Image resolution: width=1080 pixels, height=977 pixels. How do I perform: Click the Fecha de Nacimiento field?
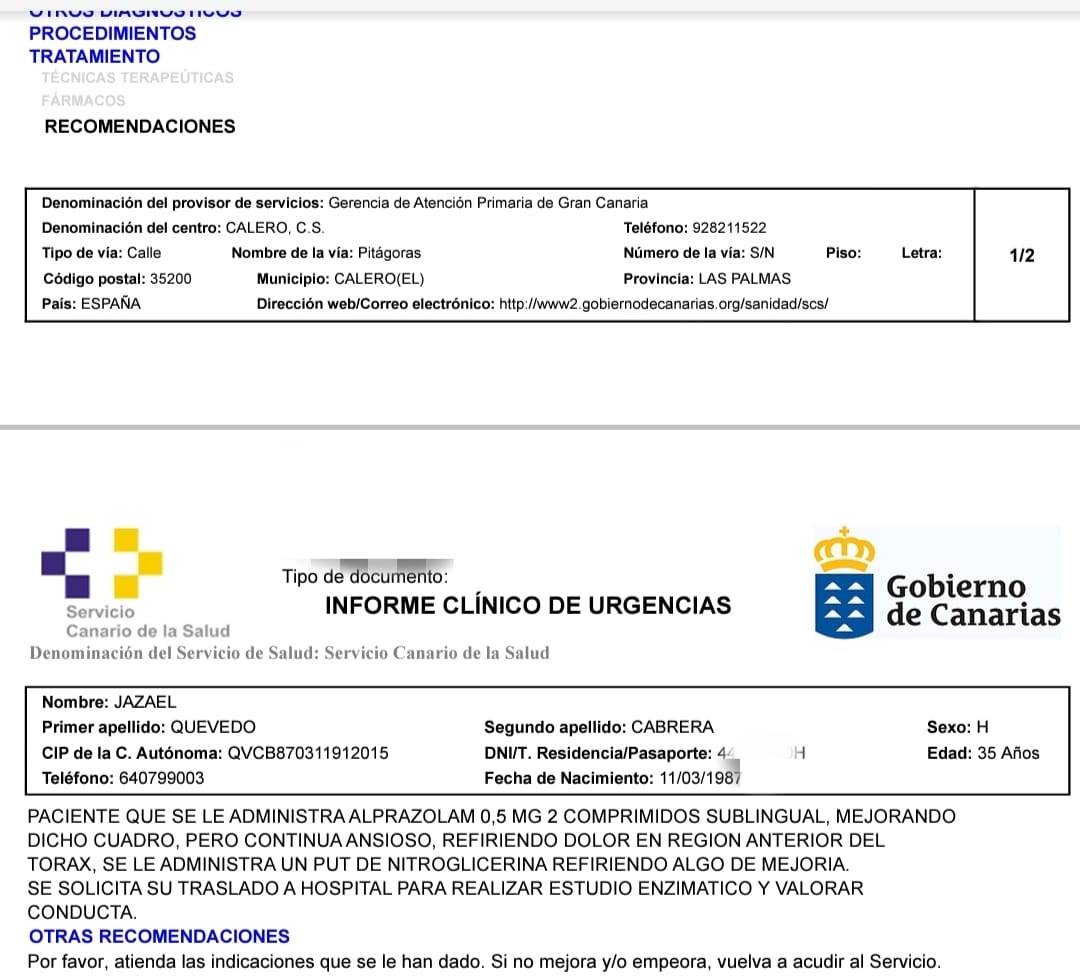click(x=612, y=778)
